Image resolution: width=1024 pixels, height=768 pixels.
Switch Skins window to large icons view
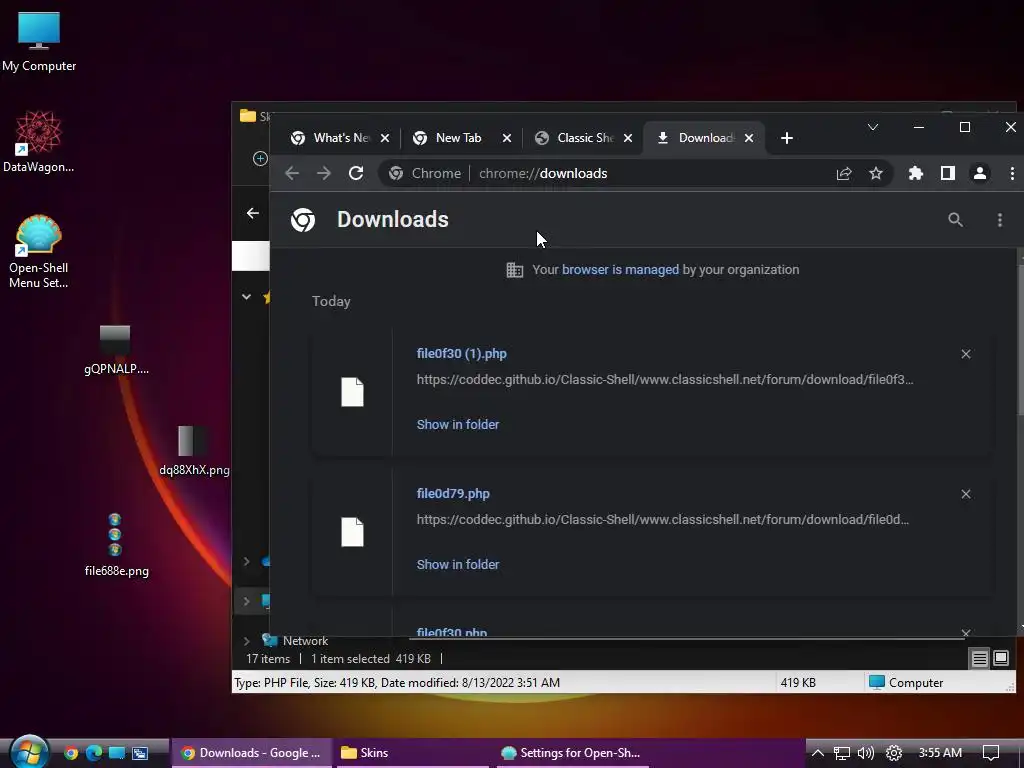[1000, 658]
